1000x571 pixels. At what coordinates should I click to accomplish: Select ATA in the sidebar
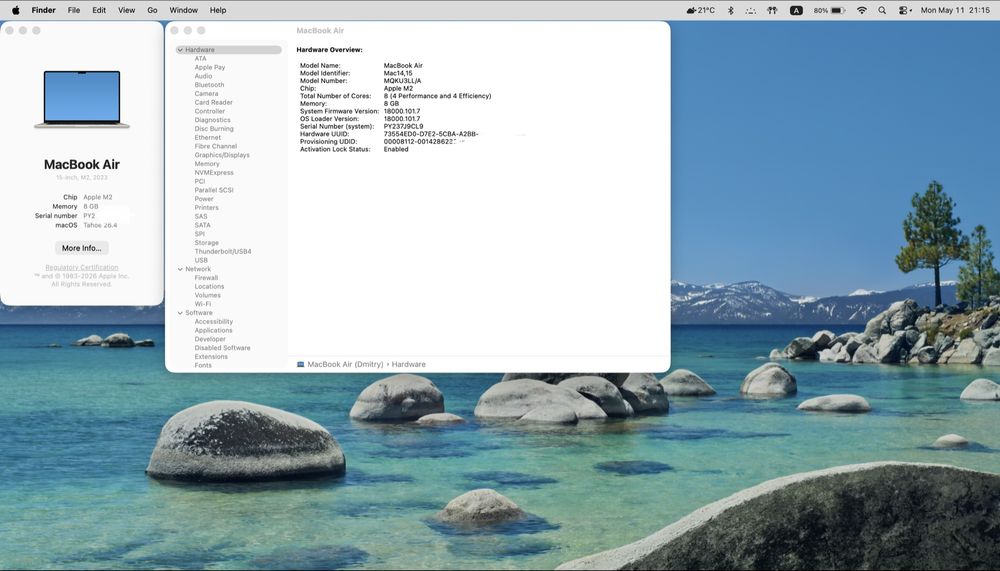(x=200, y=59)
